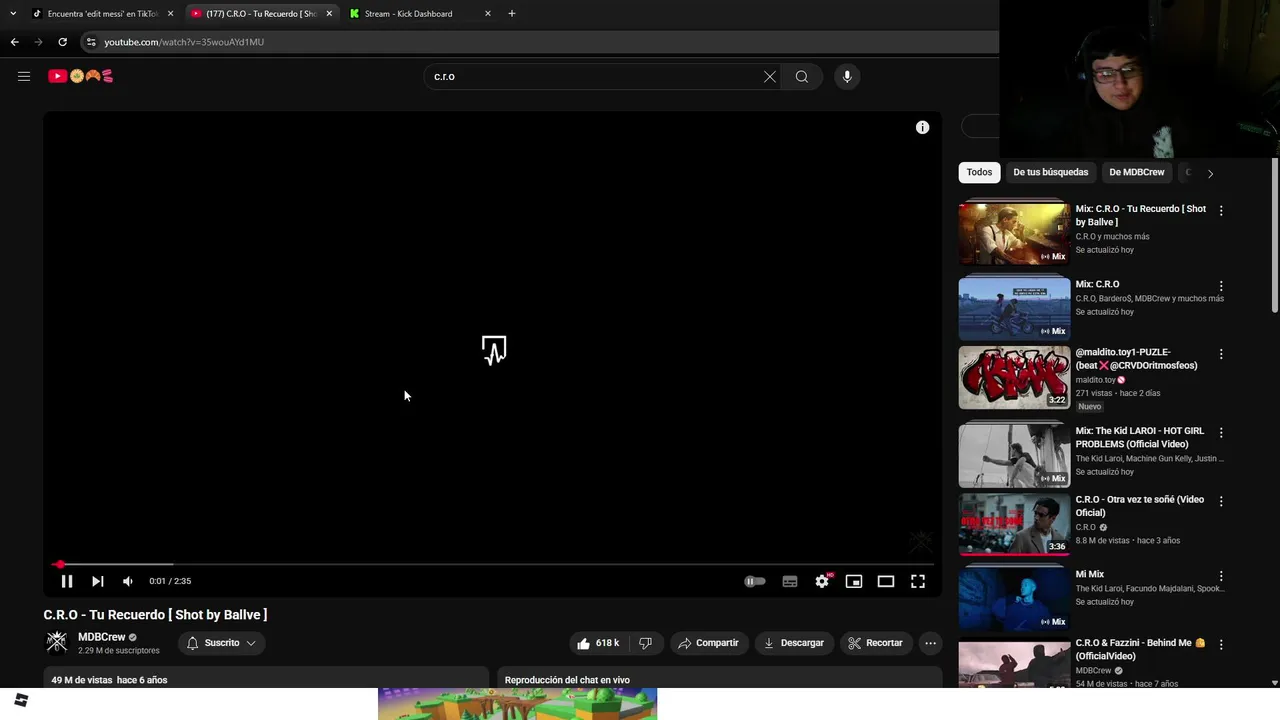Like the video with 618 k likes
The image size is (1280, 720).
[x=598, y=643]
